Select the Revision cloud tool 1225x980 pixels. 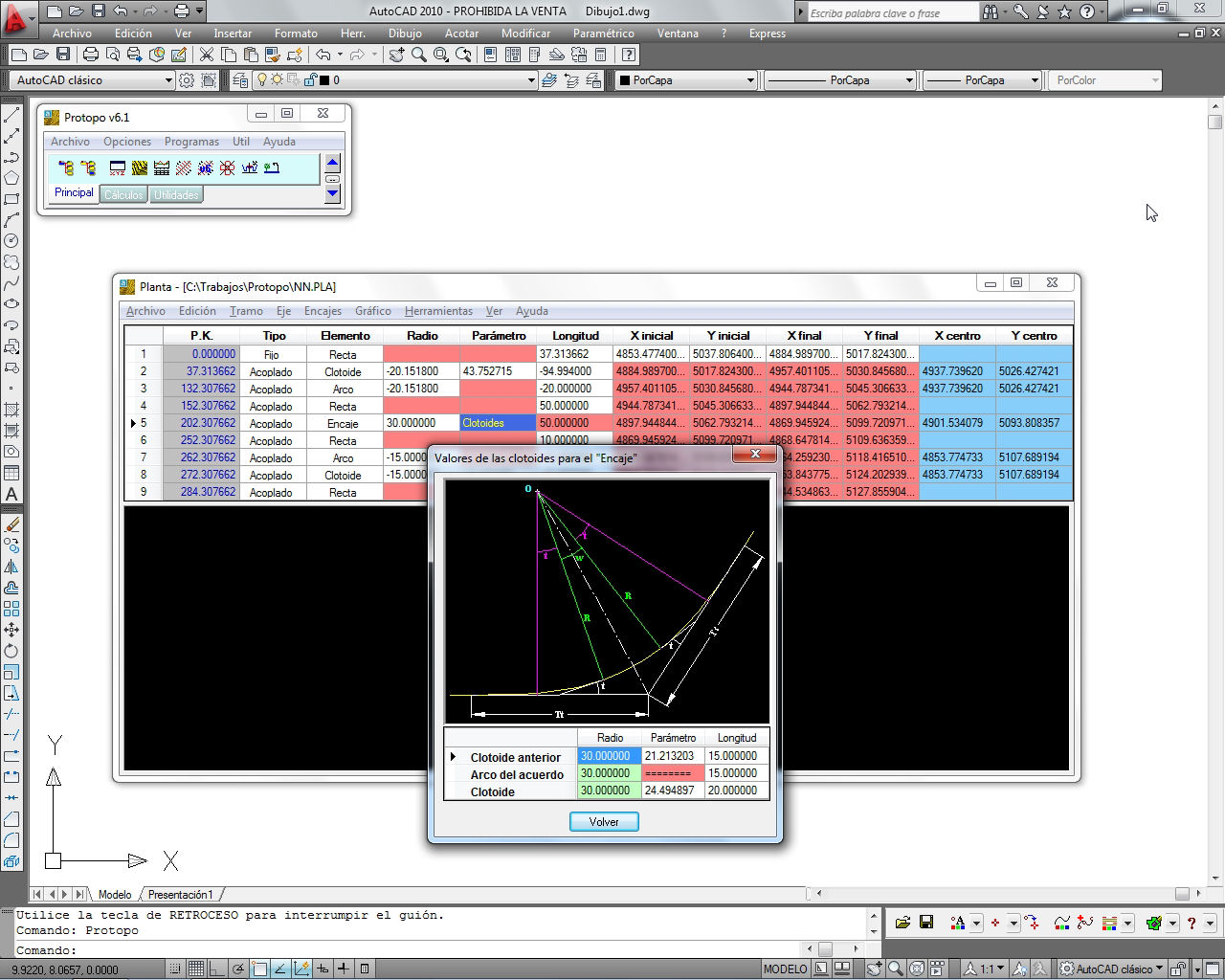point(11,262)
